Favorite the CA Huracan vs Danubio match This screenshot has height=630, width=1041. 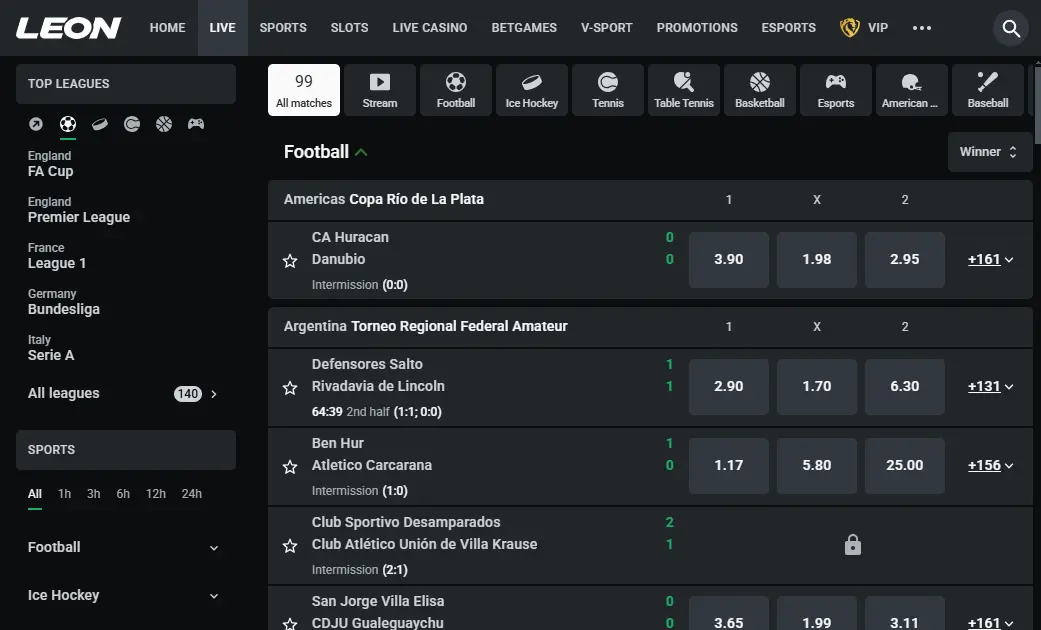click(x=290, y=261)
